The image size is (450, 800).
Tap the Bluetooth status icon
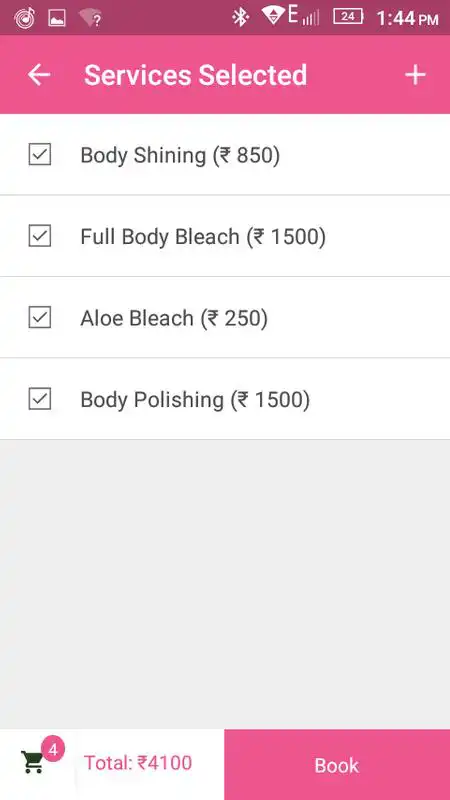pyautogui.click(x=240, y=17)
